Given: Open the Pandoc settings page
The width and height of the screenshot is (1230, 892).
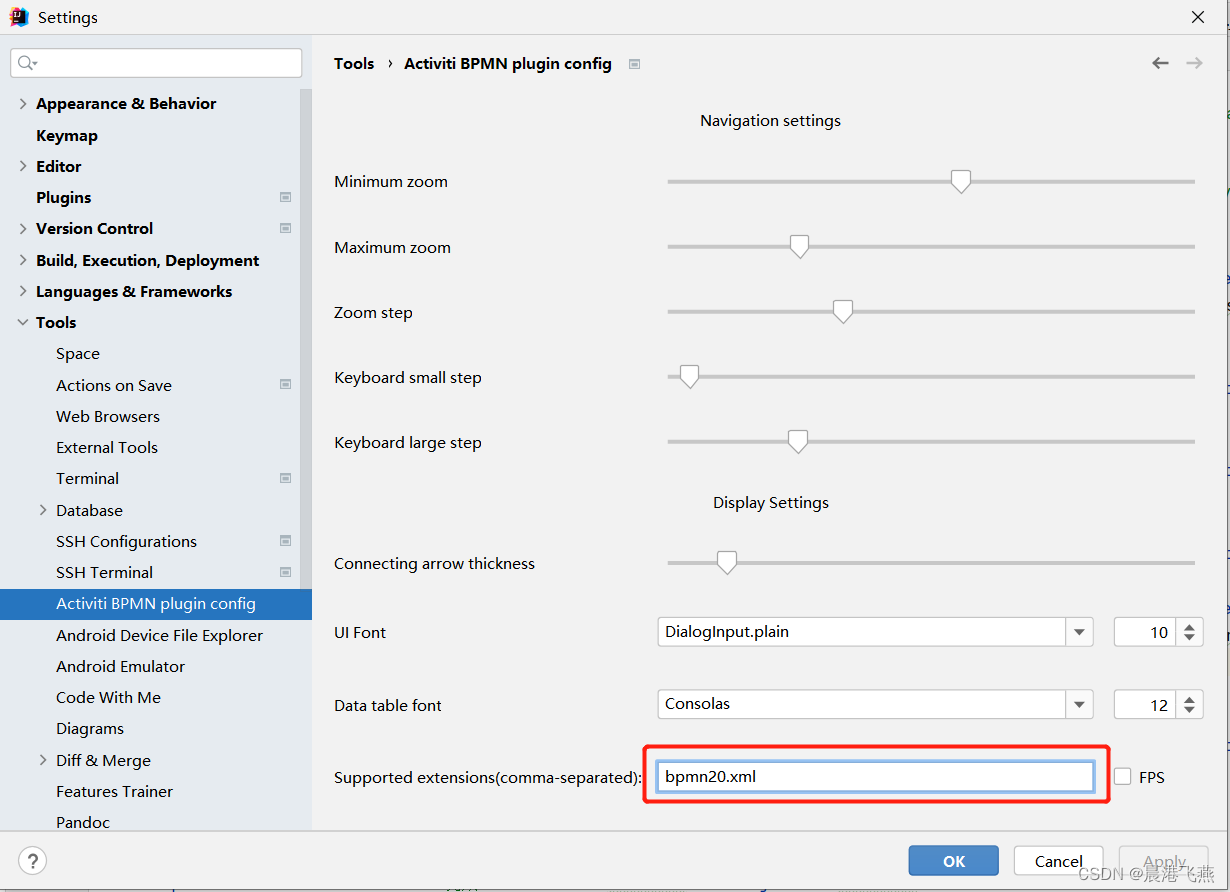Looking at the screenshot, I should (83, 822).
